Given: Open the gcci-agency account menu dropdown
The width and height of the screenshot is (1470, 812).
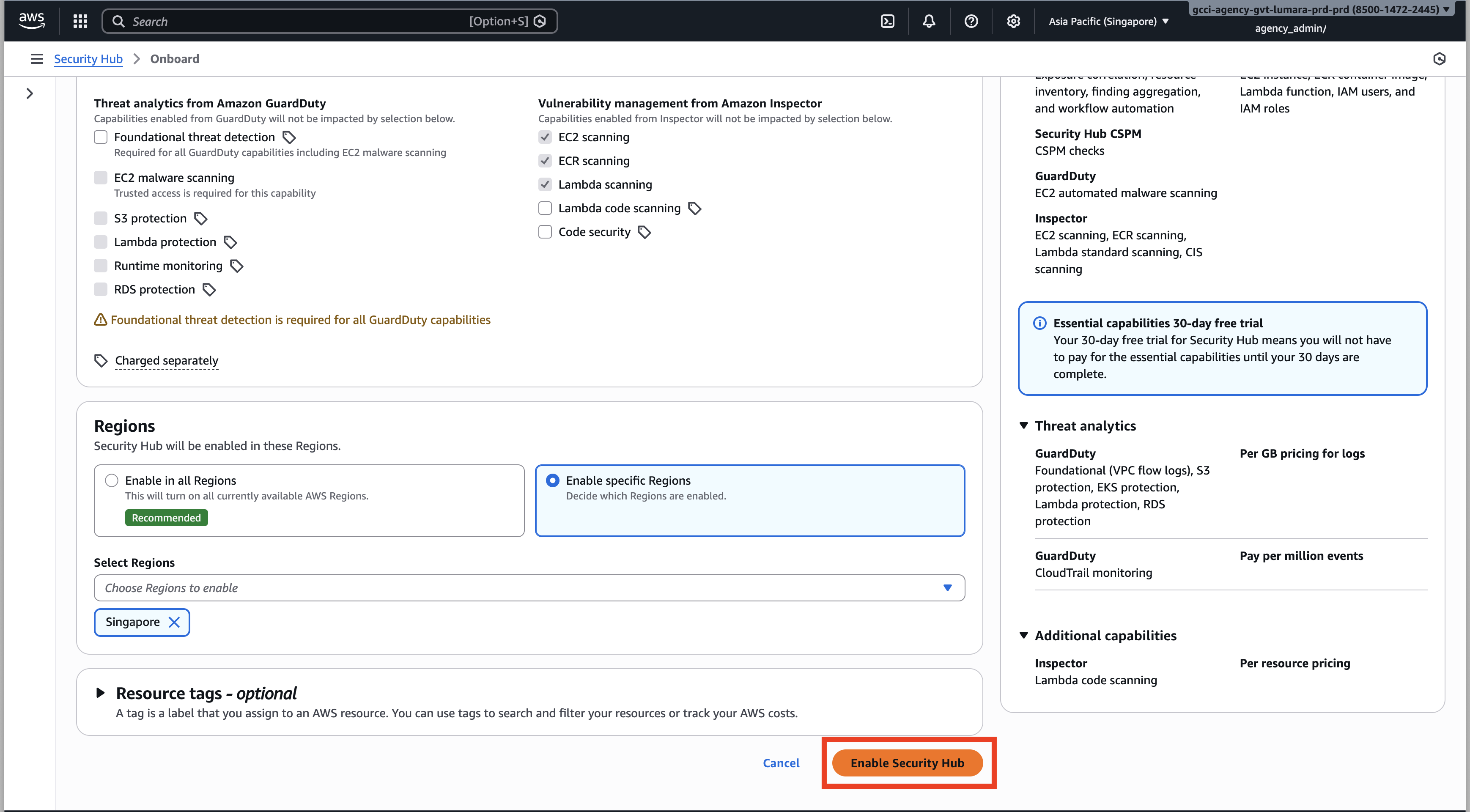Looking at the screenshot, I should coord(1320,10).
